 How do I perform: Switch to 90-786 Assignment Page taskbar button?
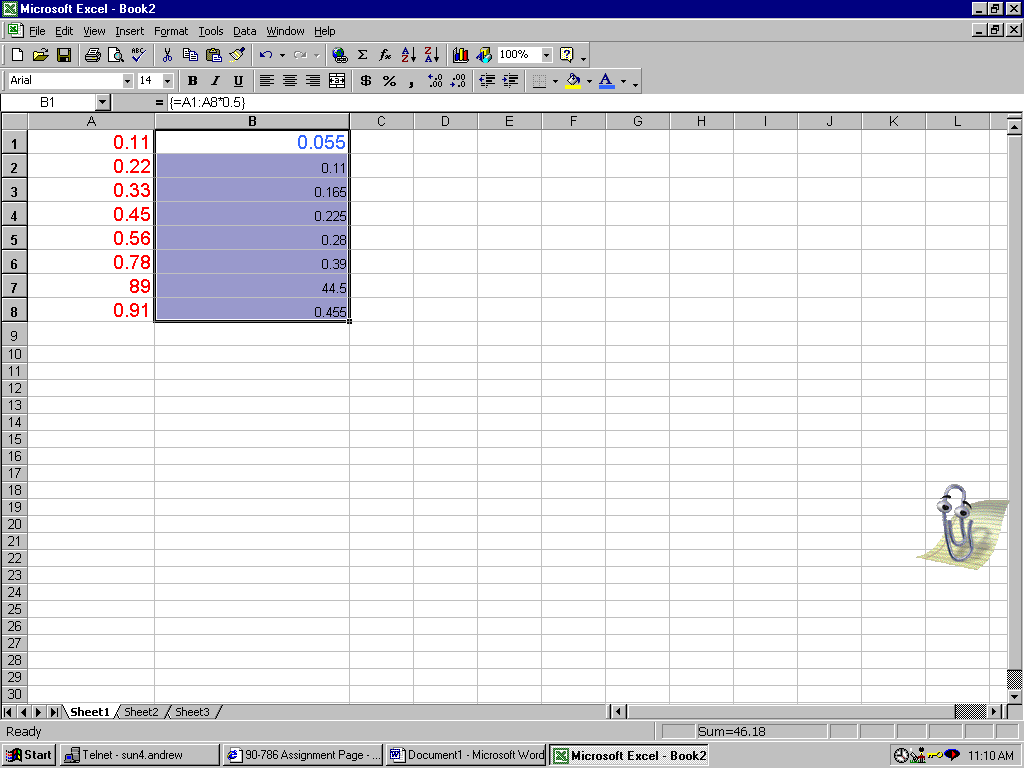tap(303, 756)
